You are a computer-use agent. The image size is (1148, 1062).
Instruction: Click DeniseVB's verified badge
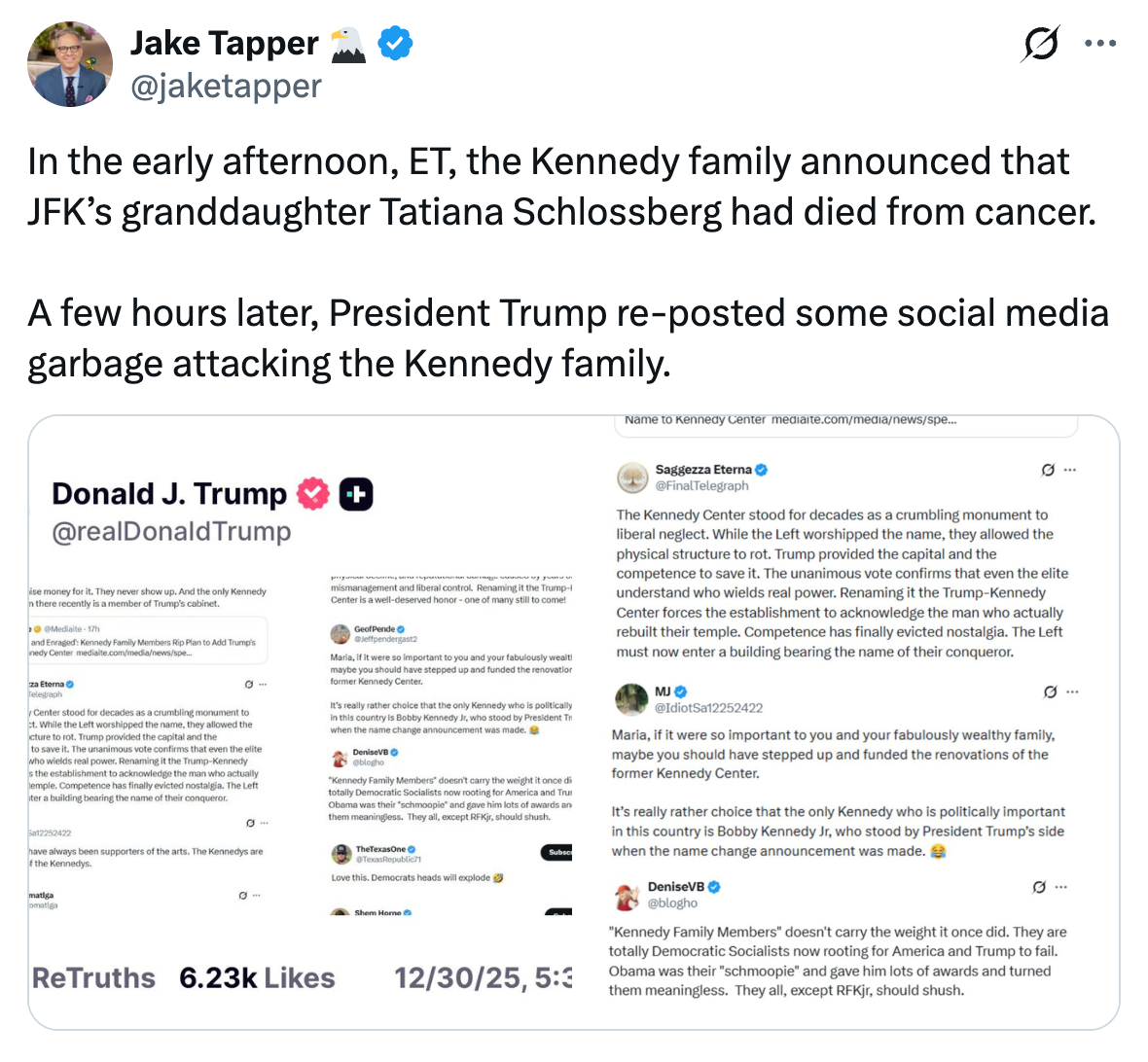point(714,886)
